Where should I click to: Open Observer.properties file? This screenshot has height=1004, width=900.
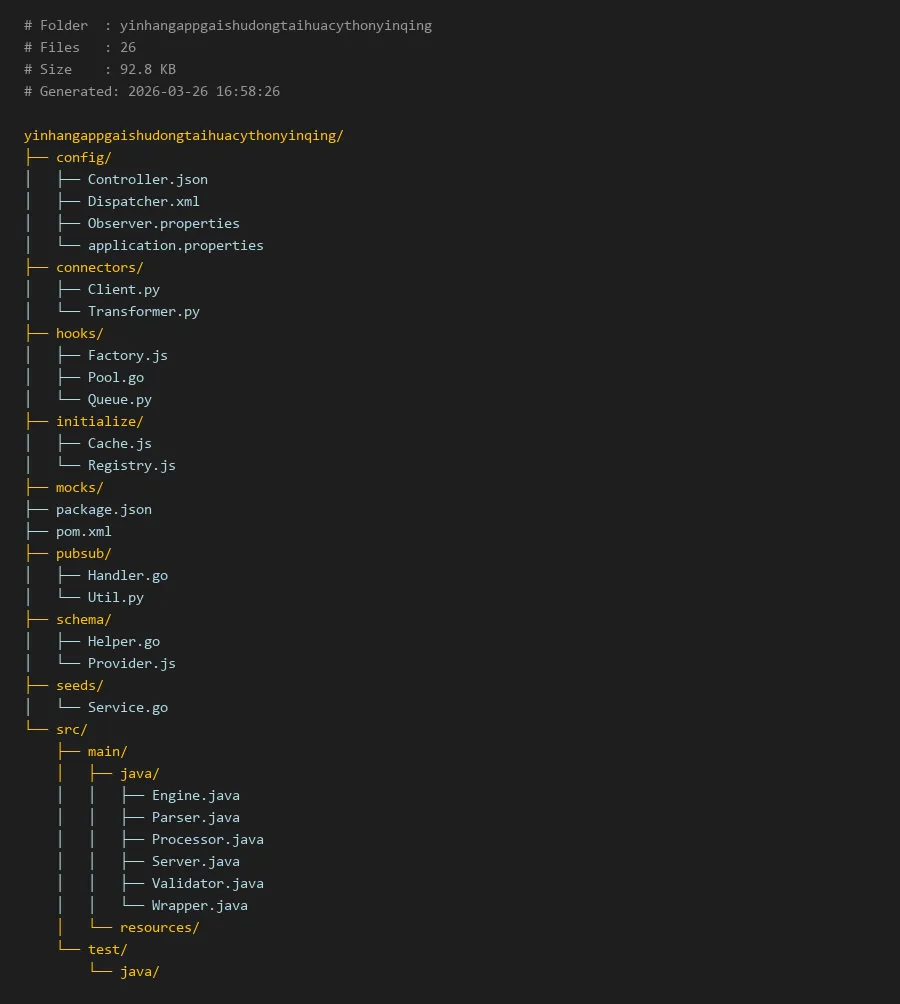click(163, 223)
